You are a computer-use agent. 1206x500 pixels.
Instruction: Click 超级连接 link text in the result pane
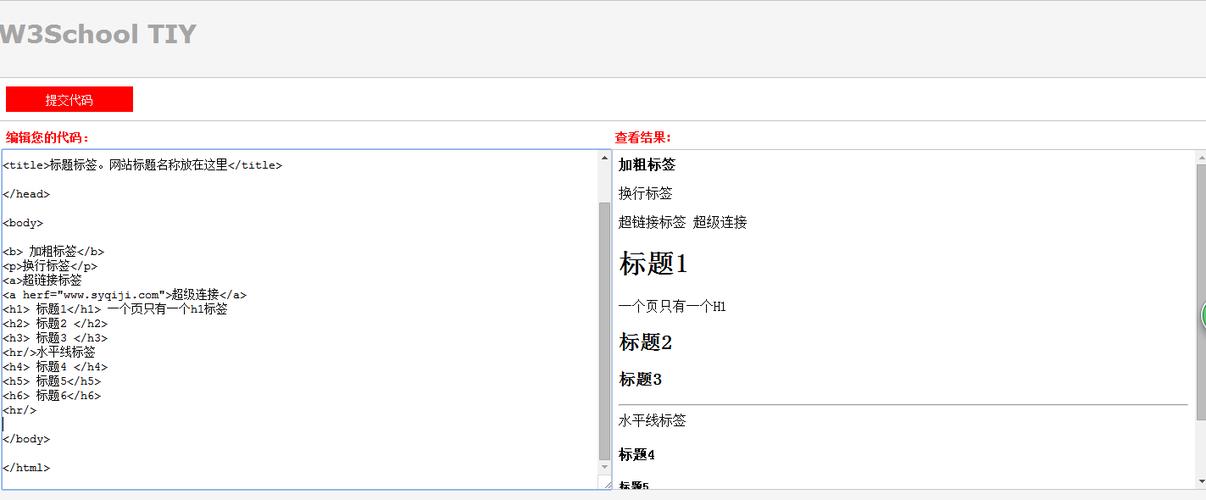(720, 222)
